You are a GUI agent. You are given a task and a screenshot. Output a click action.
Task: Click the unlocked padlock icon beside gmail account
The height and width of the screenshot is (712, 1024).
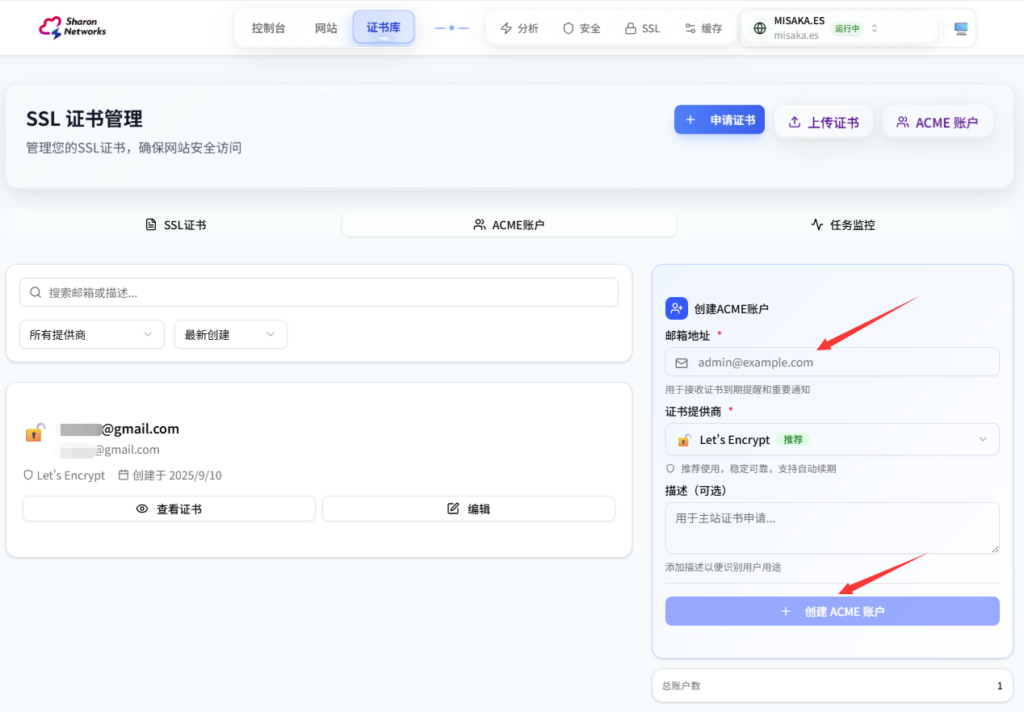point(35,432)
